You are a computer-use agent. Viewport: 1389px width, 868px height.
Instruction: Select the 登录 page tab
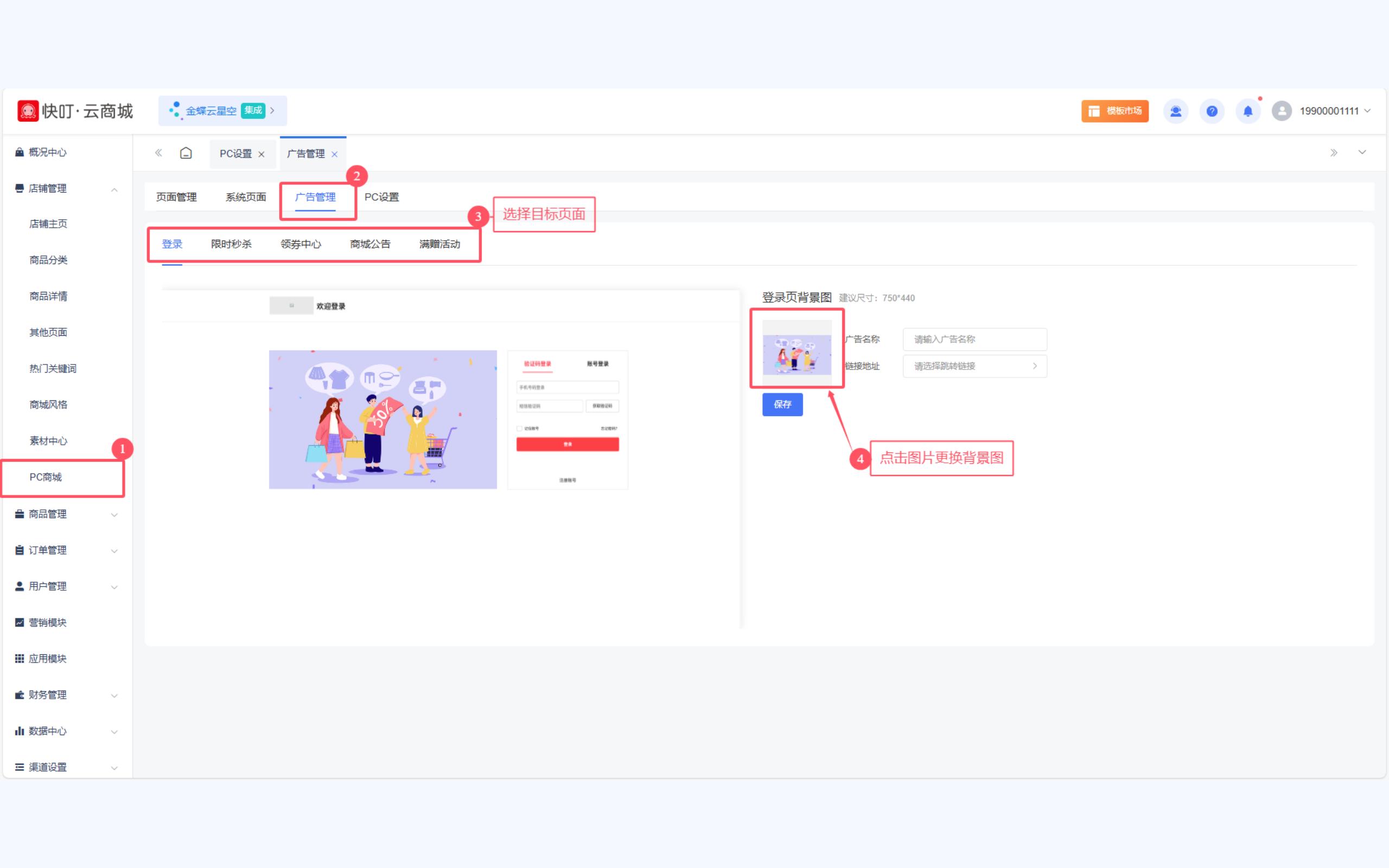[x=171, y=244]
